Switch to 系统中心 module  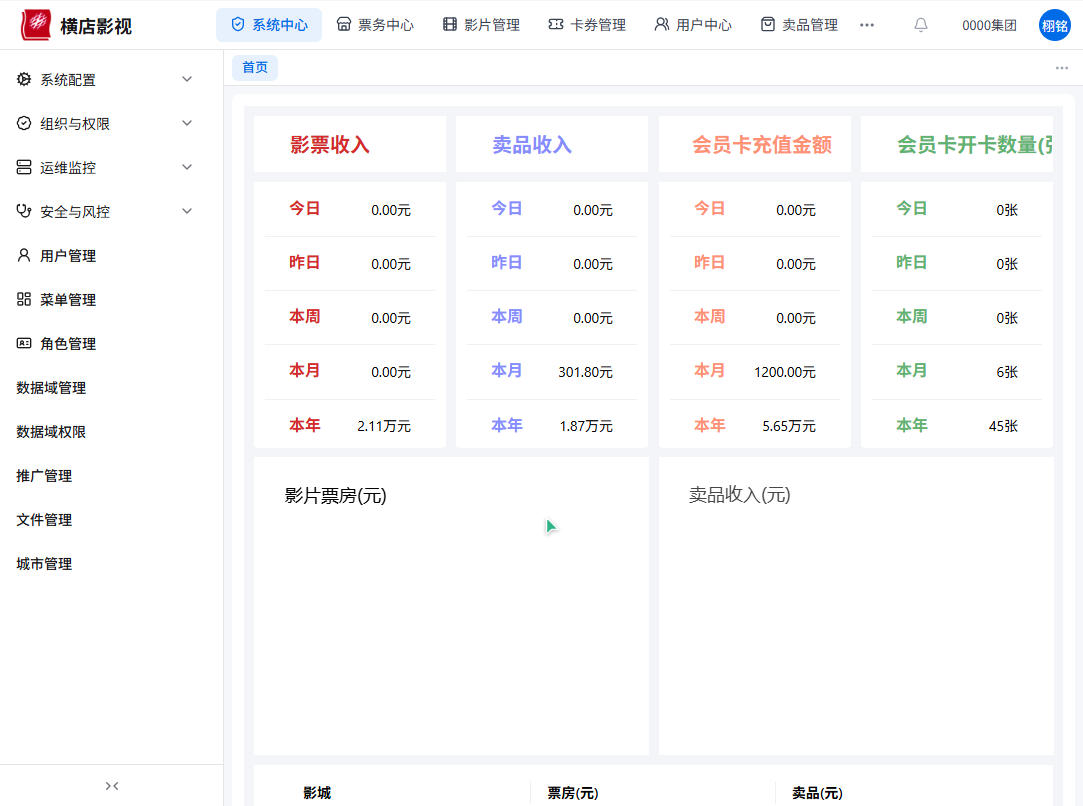269,25
